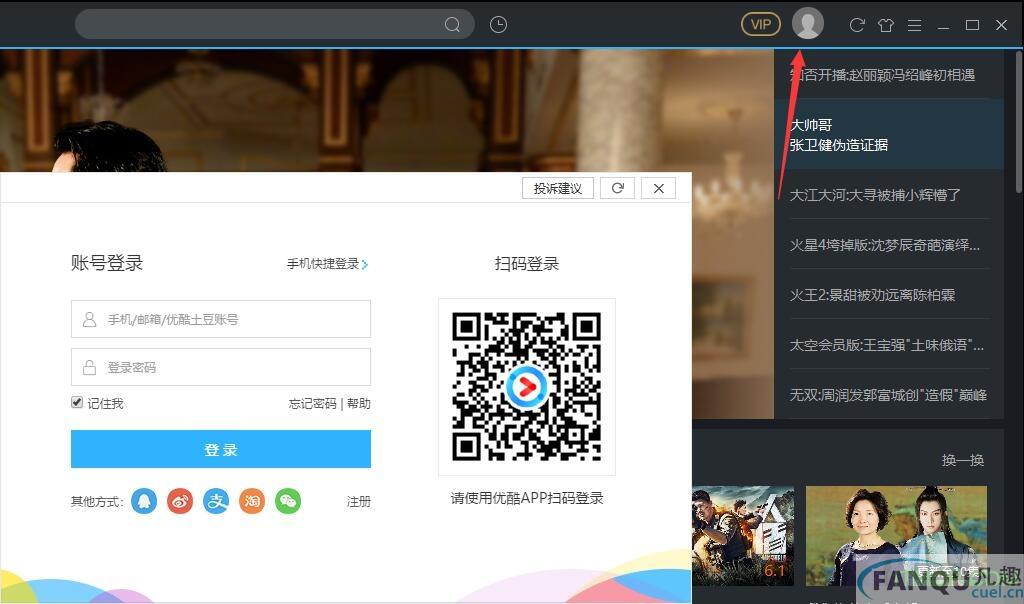Image resolution: width=1024 pixels, height=604 pixels.
Task: Select 无双:周润发郭富城创"造假"巅峰 item
Action: point(888,394)
